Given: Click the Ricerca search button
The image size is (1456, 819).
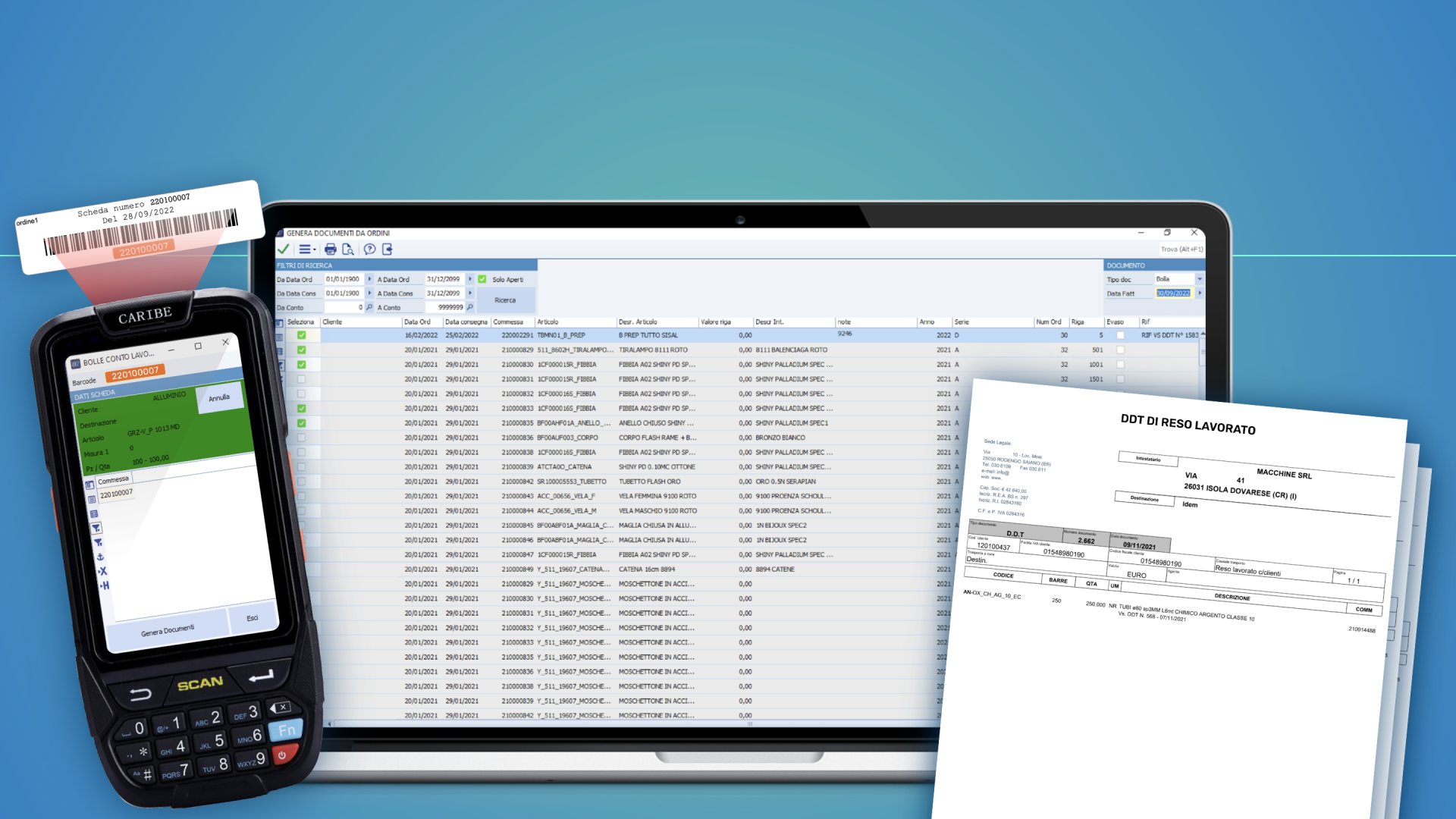Looking at the screenshot, I should point(505,300).
